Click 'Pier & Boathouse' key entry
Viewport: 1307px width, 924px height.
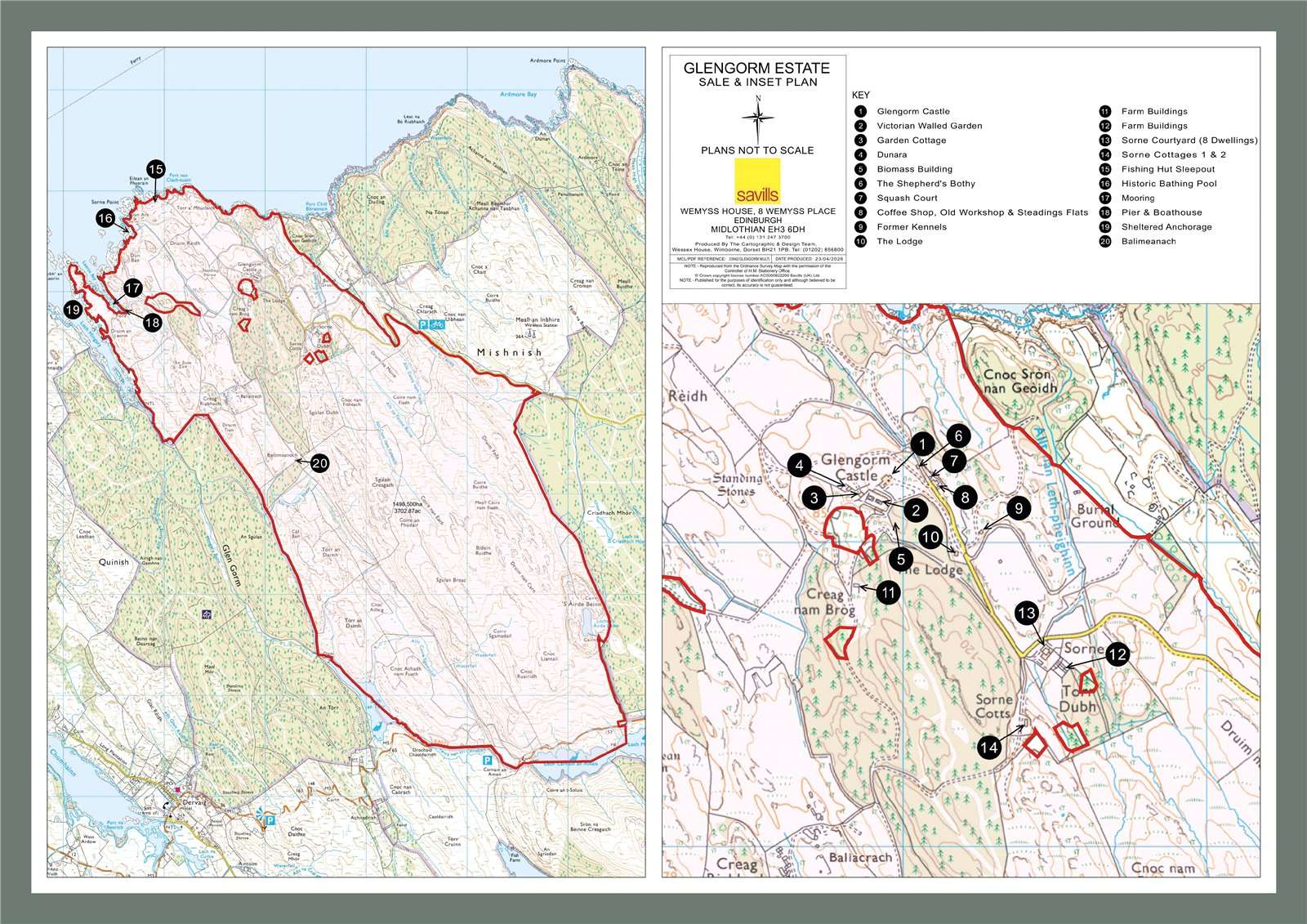[1162, 212]
